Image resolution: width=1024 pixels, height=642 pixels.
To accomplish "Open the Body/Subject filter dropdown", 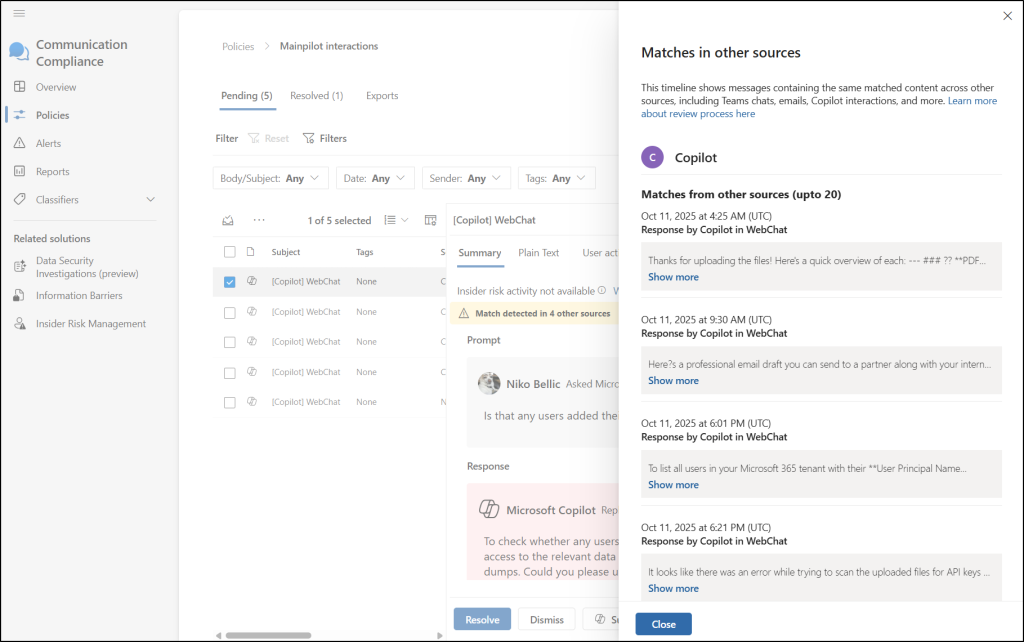I will pos(271,178).
